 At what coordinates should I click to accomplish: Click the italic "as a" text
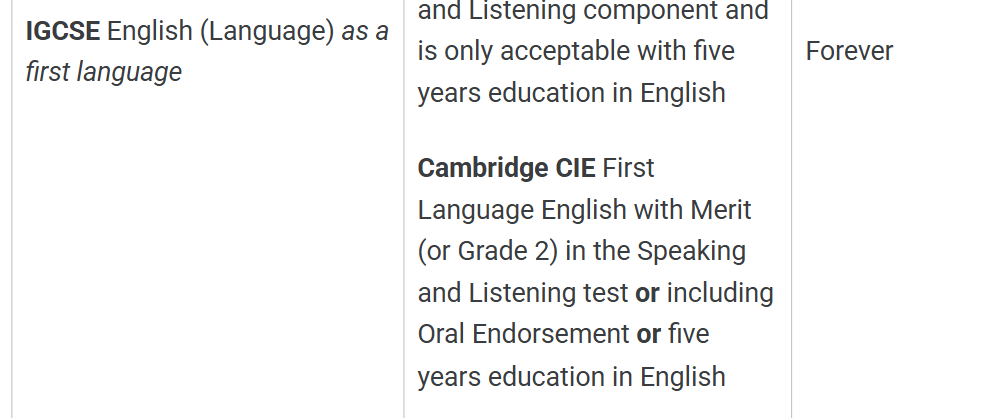(365, 31)
